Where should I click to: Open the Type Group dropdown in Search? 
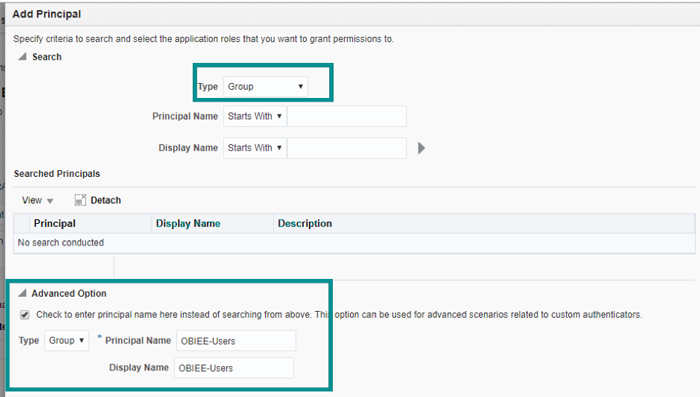(x=265, y=86)
